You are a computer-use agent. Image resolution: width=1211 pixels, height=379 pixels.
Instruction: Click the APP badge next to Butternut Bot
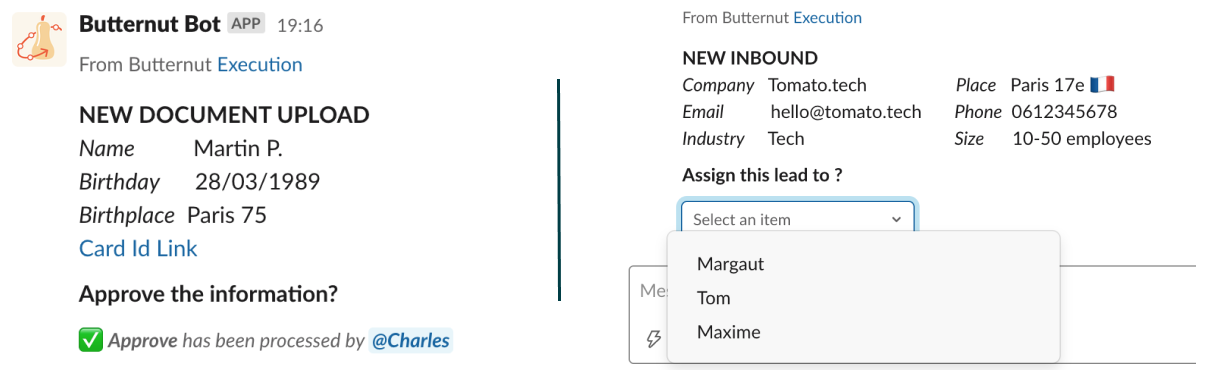[247, 24]
